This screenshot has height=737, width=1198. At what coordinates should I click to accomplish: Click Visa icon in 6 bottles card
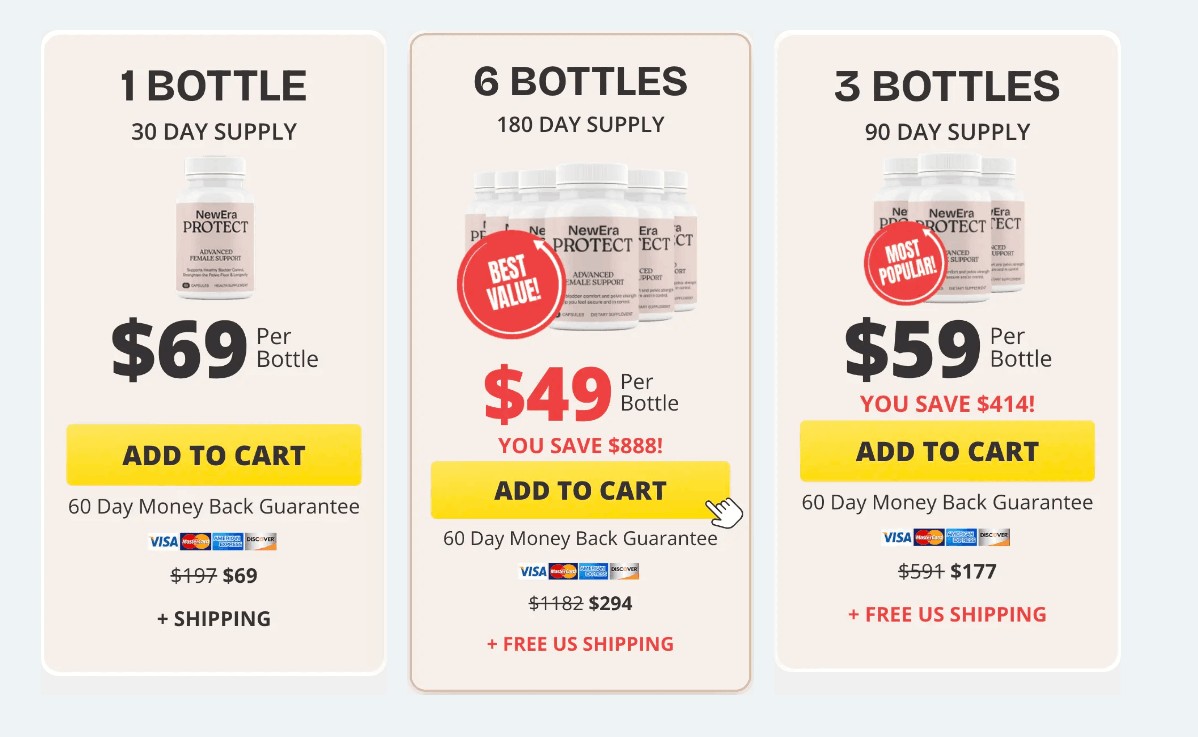pos(533,571)
